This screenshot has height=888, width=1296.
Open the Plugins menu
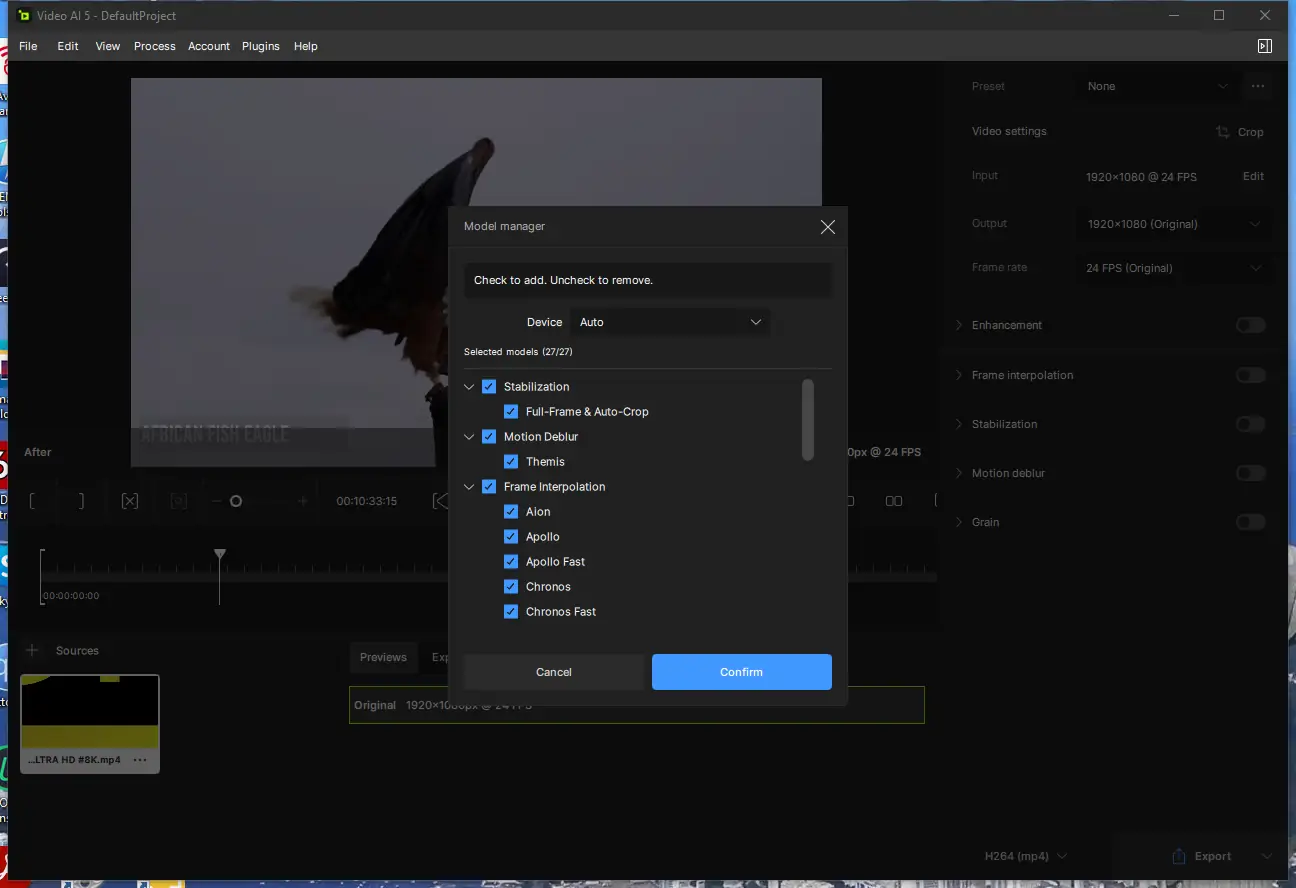[x=261, y=46]
